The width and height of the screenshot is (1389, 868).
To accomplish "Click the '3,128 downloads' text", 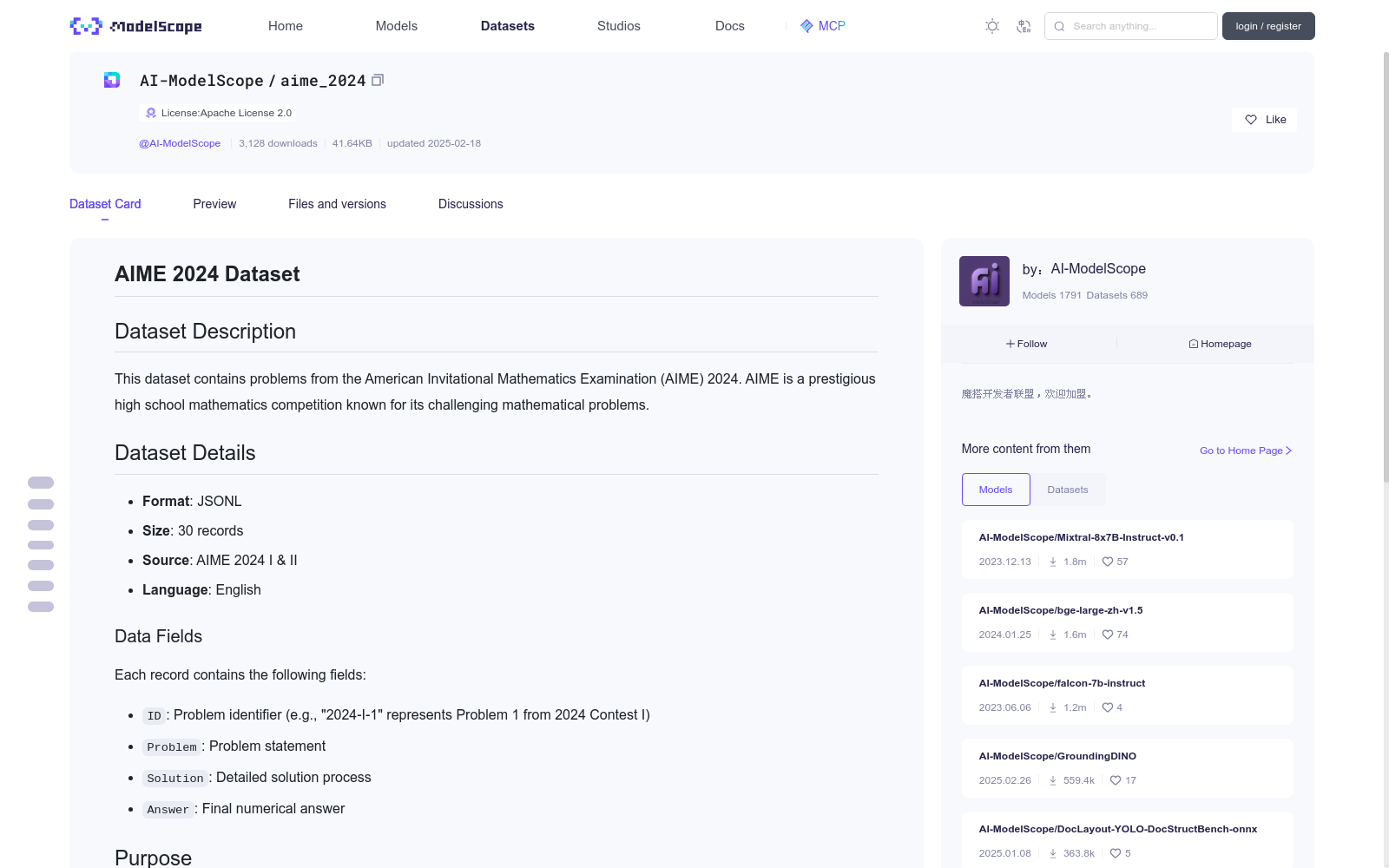I will (278, 143).
